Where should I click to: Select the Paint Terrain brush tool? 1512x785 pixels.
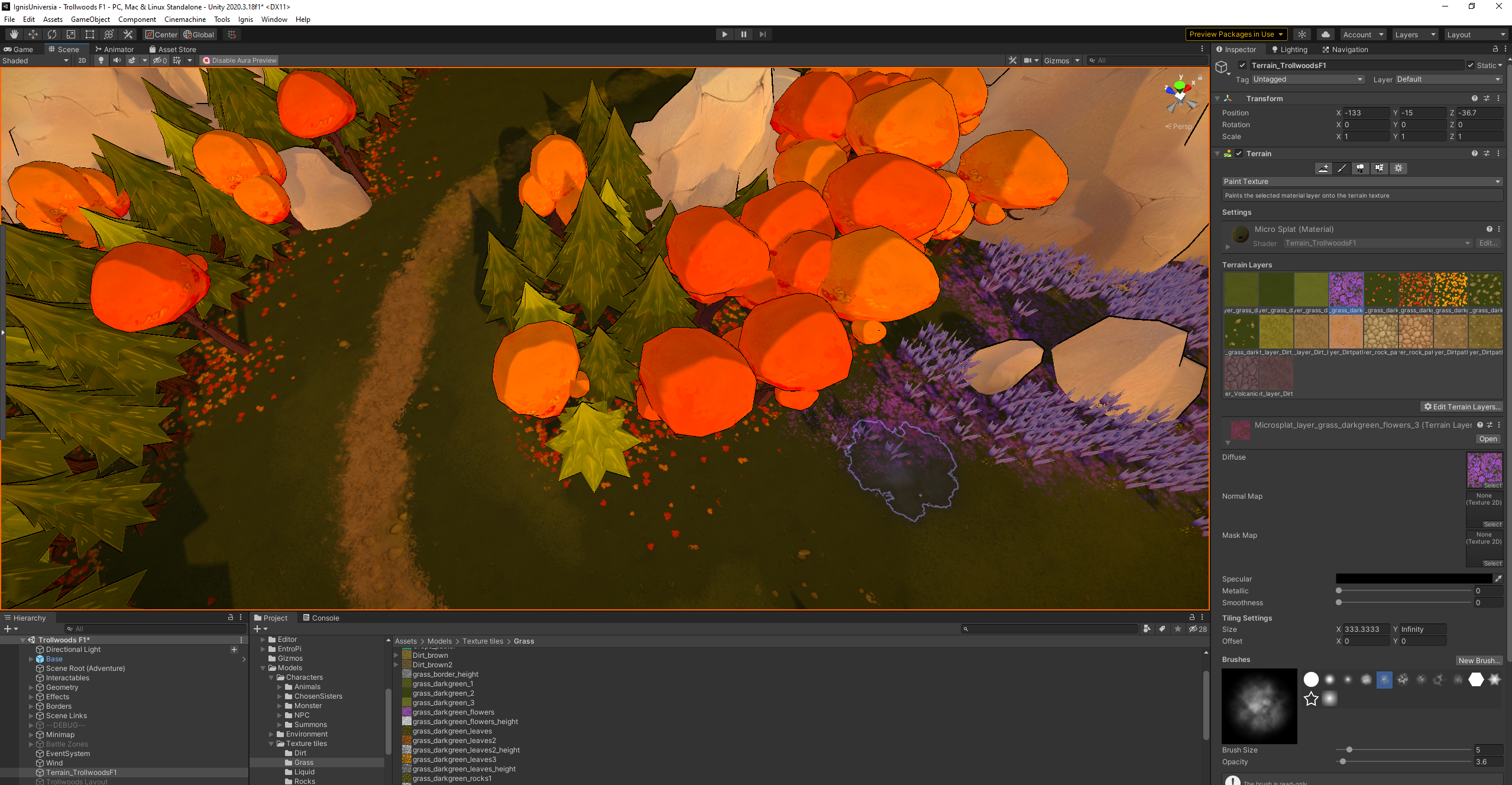1342,168
